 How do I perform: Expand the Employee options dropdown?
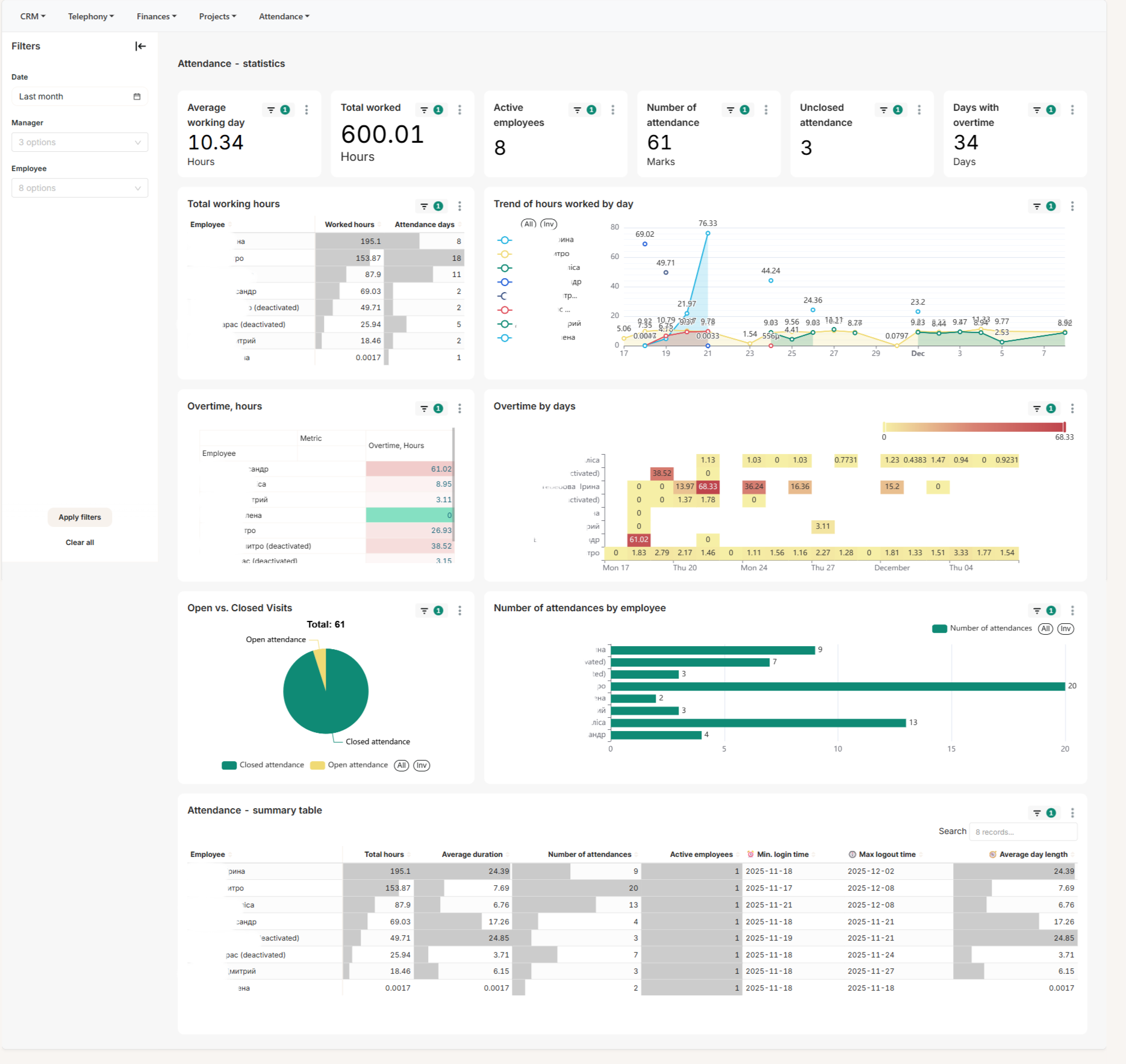79,188
